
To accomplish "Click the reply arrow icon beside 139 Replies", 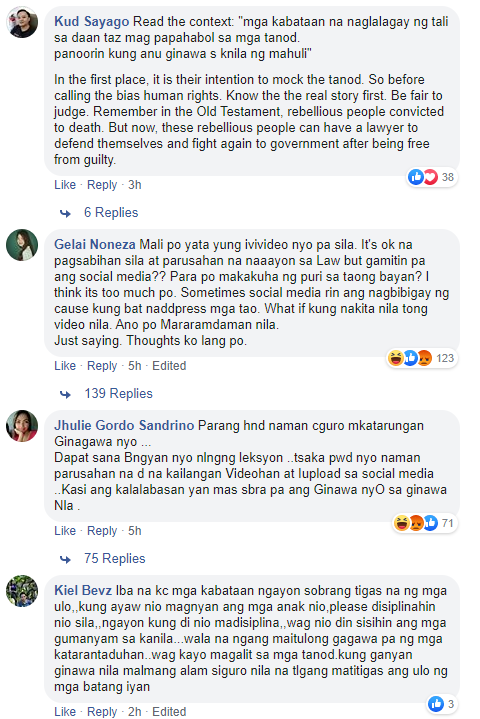I will (x=65, y=394).
